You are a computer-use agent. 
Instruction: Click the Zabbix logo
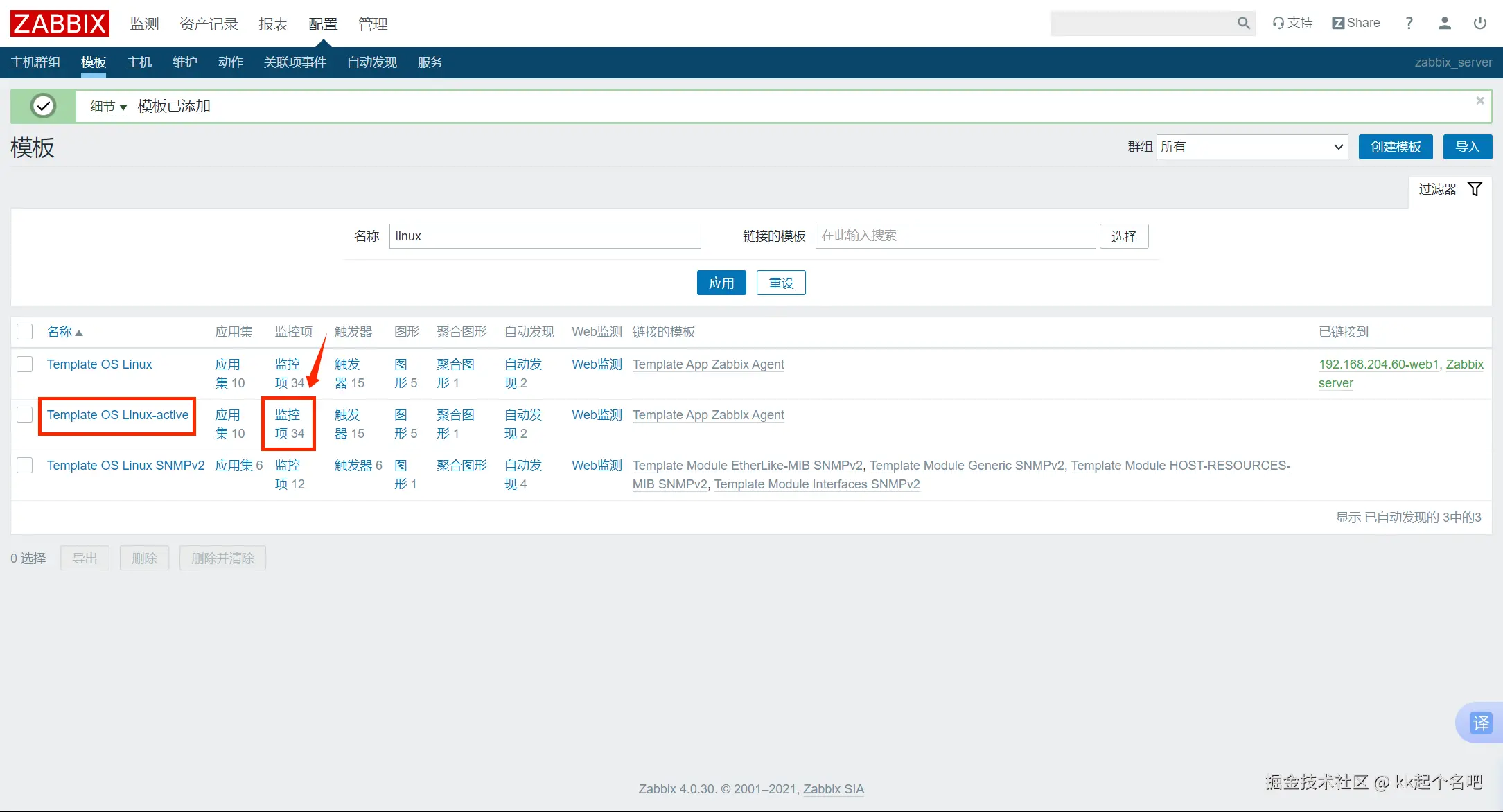tap(60, 24)
